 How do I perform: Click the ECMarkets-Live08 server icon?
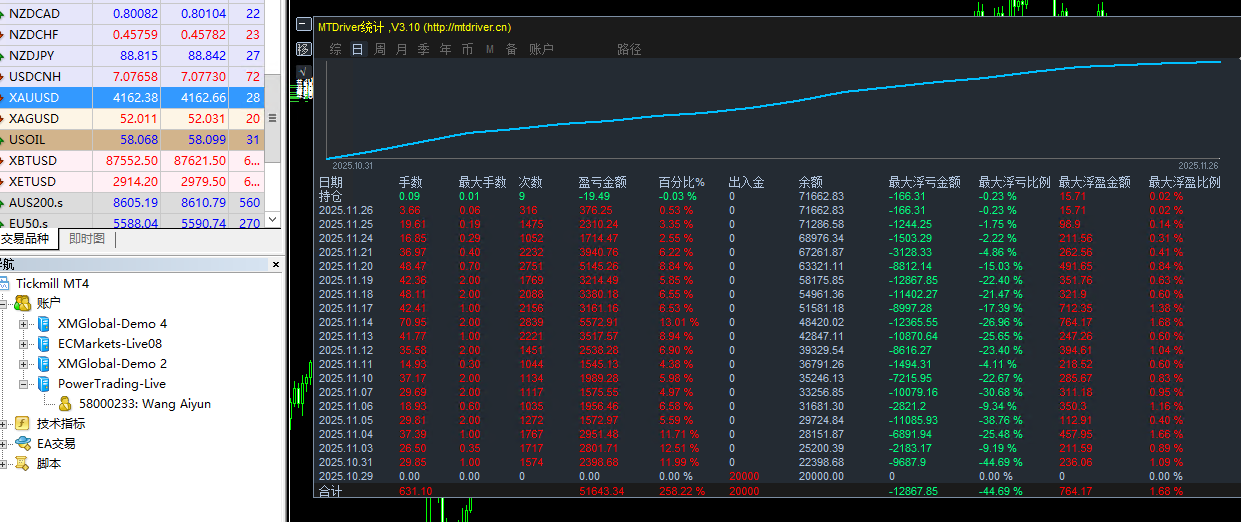point(43,343)
